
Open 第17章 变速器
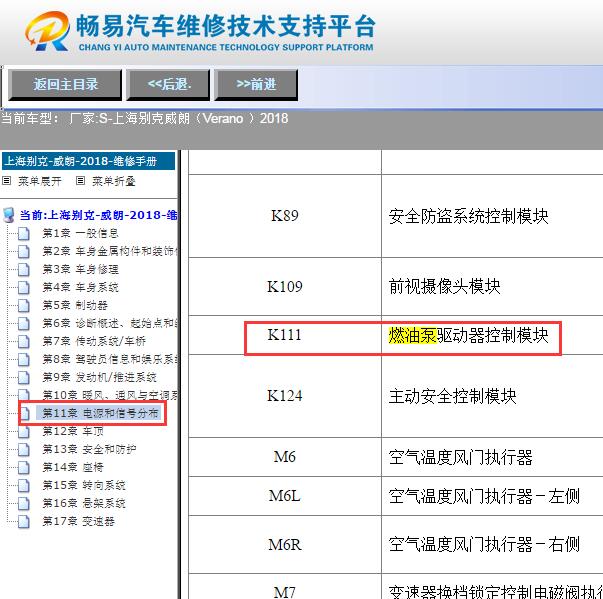pyautogui.click(x=78, y=522)
